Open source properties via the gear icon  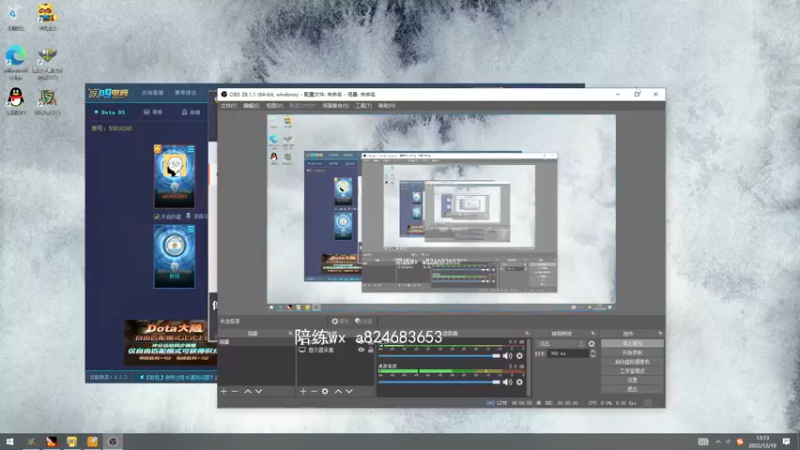pos(325,391)
